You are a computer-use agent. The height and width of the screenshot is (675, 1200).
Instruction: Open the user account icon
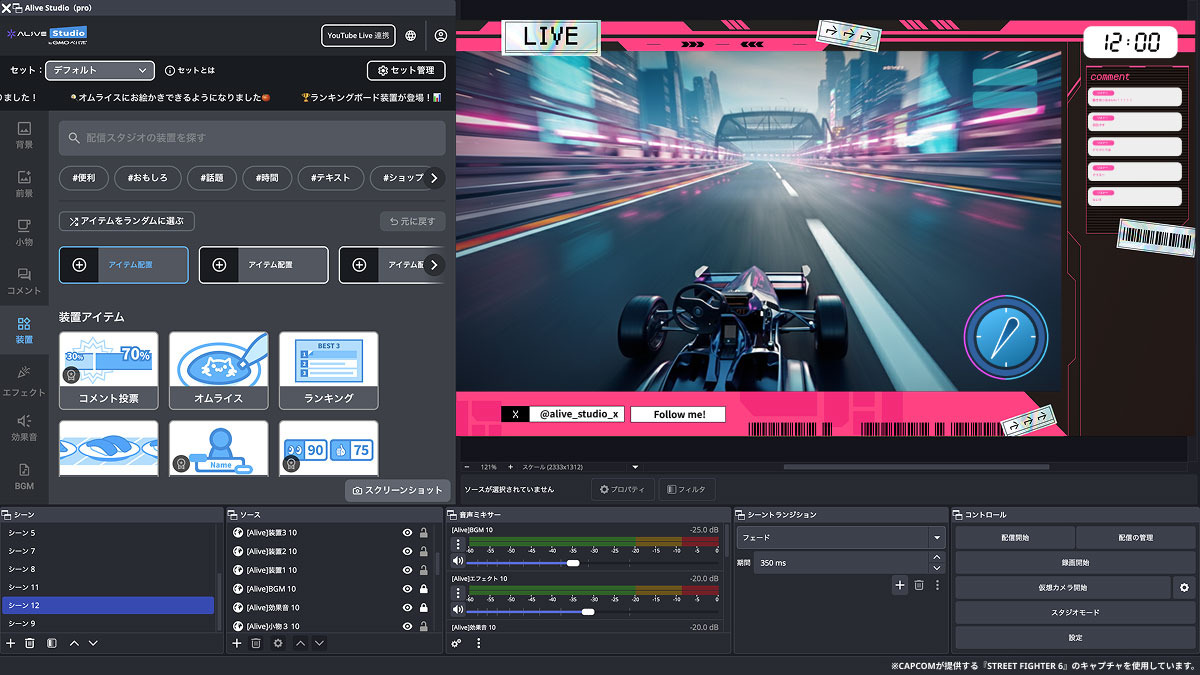coord(441,36)
